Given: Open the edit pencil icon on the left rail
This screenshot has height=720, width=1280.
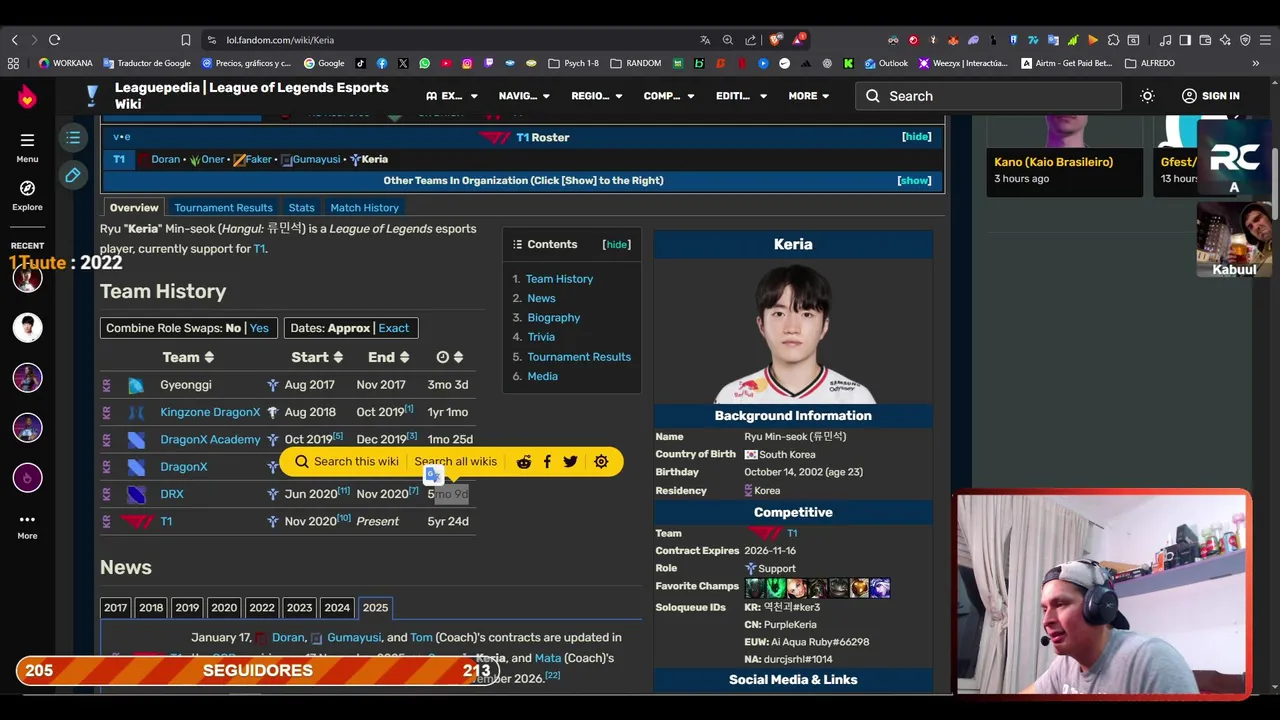Looking at the screenshot, I should tap(73, 176).
